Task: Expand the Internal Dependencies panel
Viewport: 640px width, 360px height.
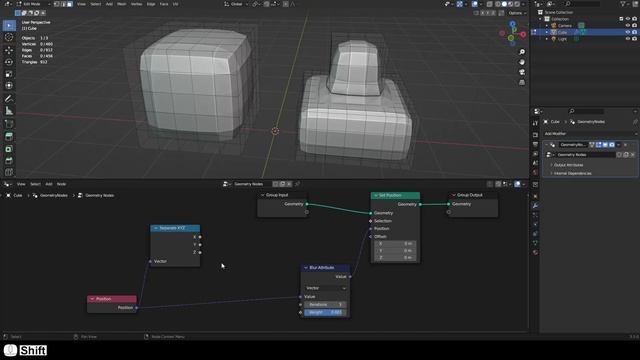Action: click(572, 173)
